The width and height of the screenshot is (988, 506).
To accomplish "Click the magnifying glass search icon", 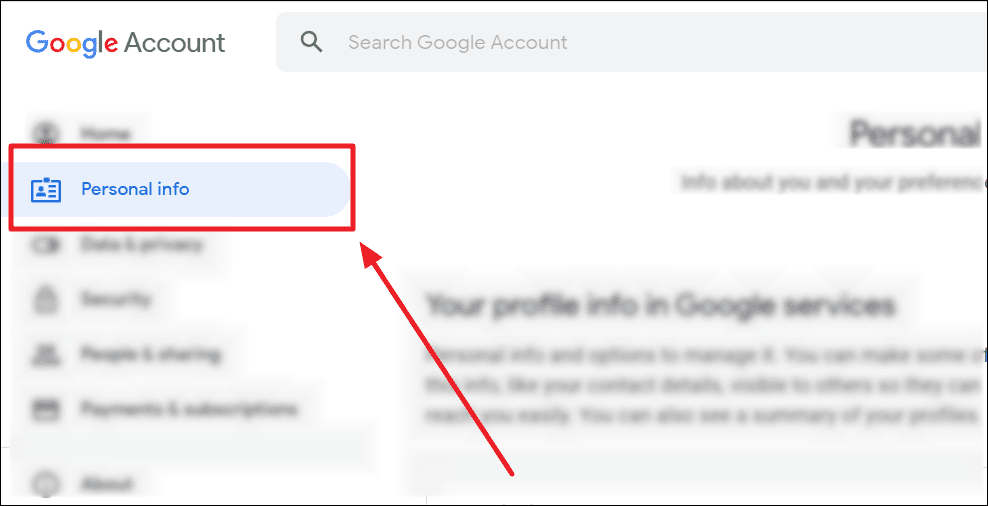I will click(311, 42).
